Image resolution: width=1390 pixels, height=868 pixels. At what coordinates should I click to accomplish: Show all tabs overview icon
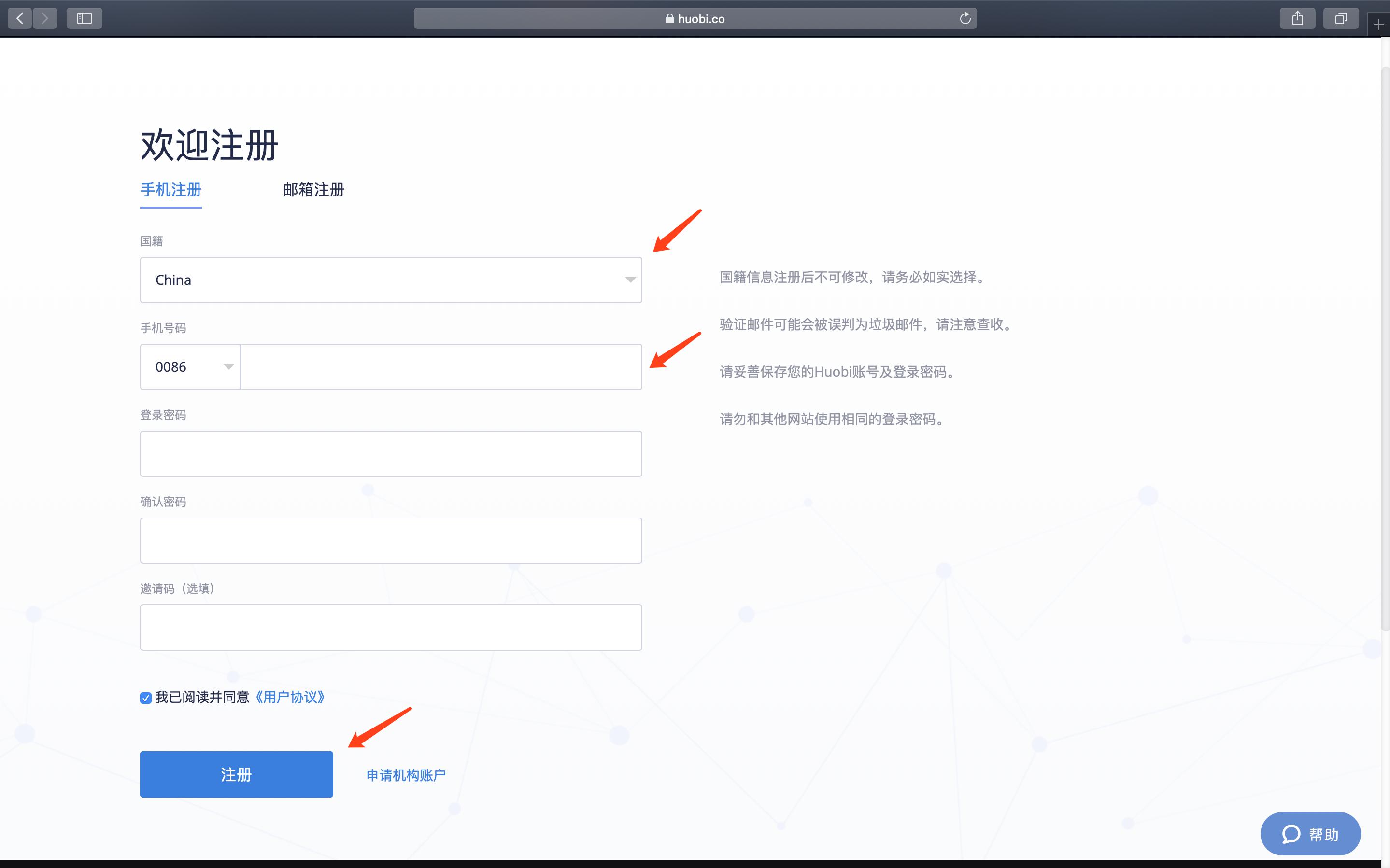(1341, 18)
